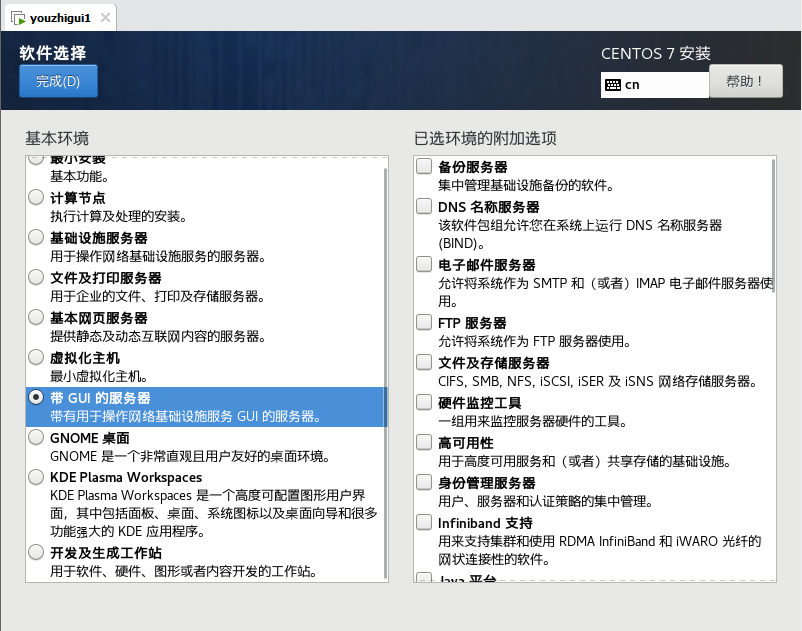The width and height of the screenshot is (802, 631).
Task: Click the 帮助！ button
Action: (x=745, y=80)
